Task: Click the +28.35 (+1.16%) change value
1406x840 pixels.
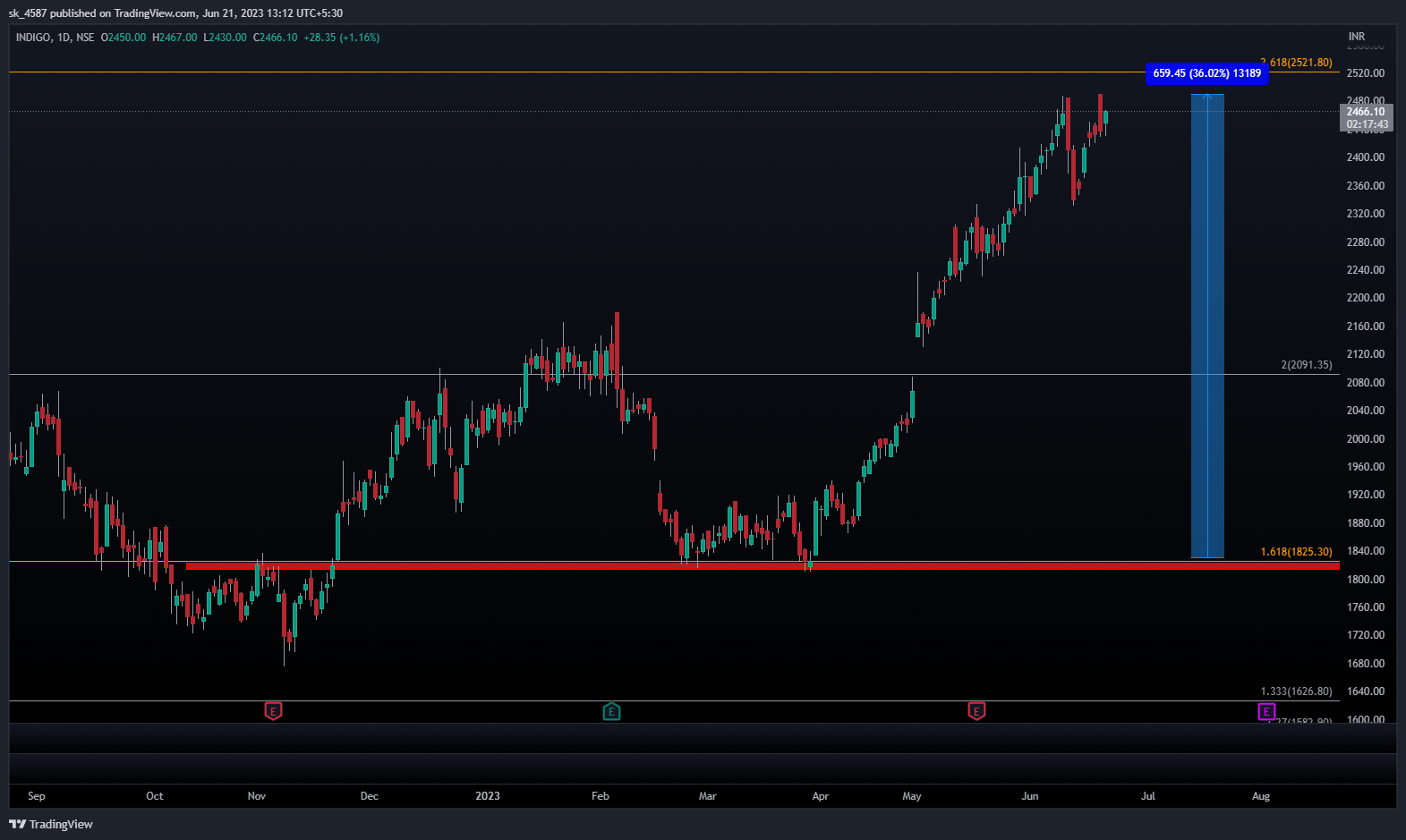Action: [x=342, y=38]
